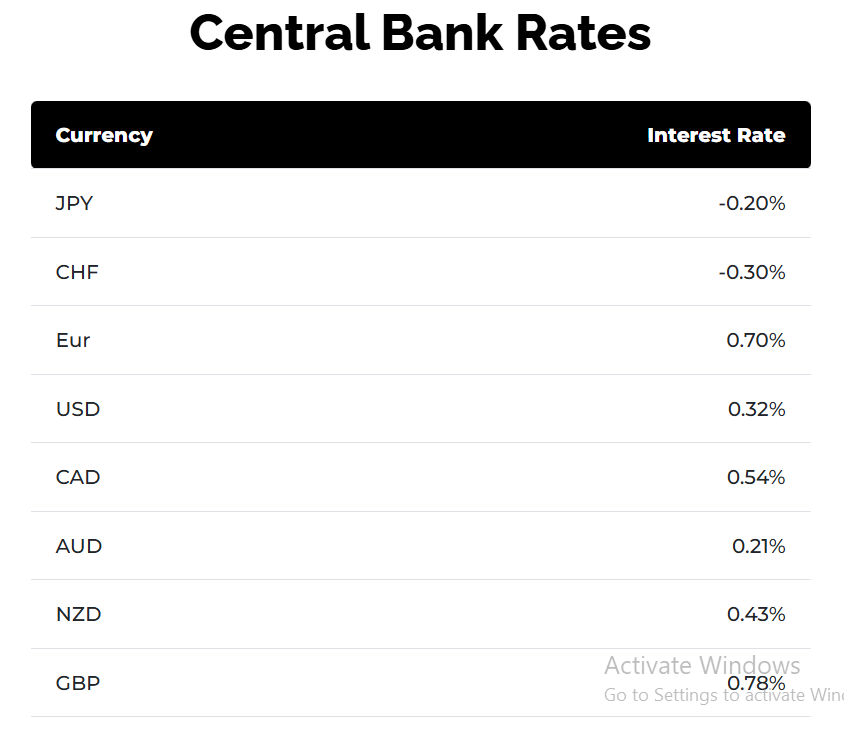Select the Currency column header
The height and width of the screenshot is (733, 844).
[x=104, y=135]
